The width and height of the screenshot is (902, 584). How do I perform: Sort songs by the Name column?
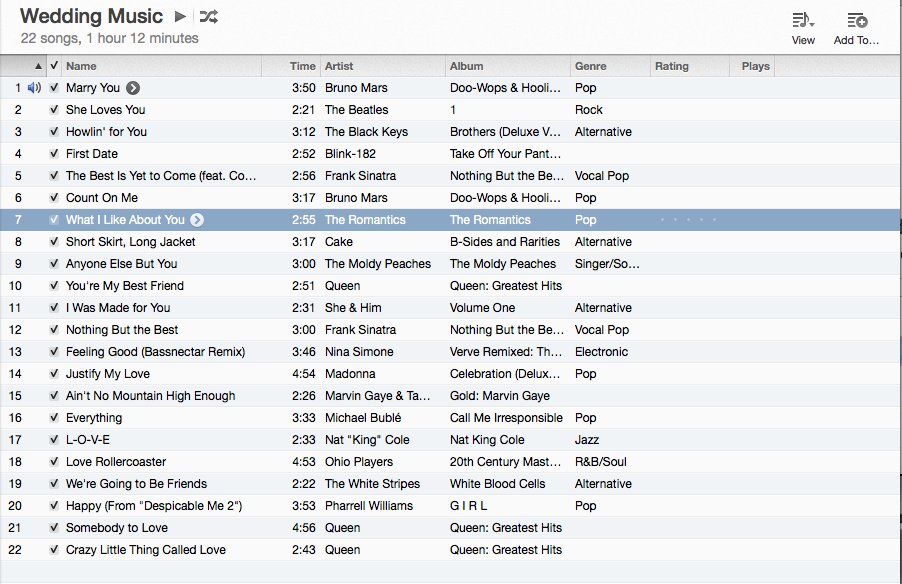(162, 66)
